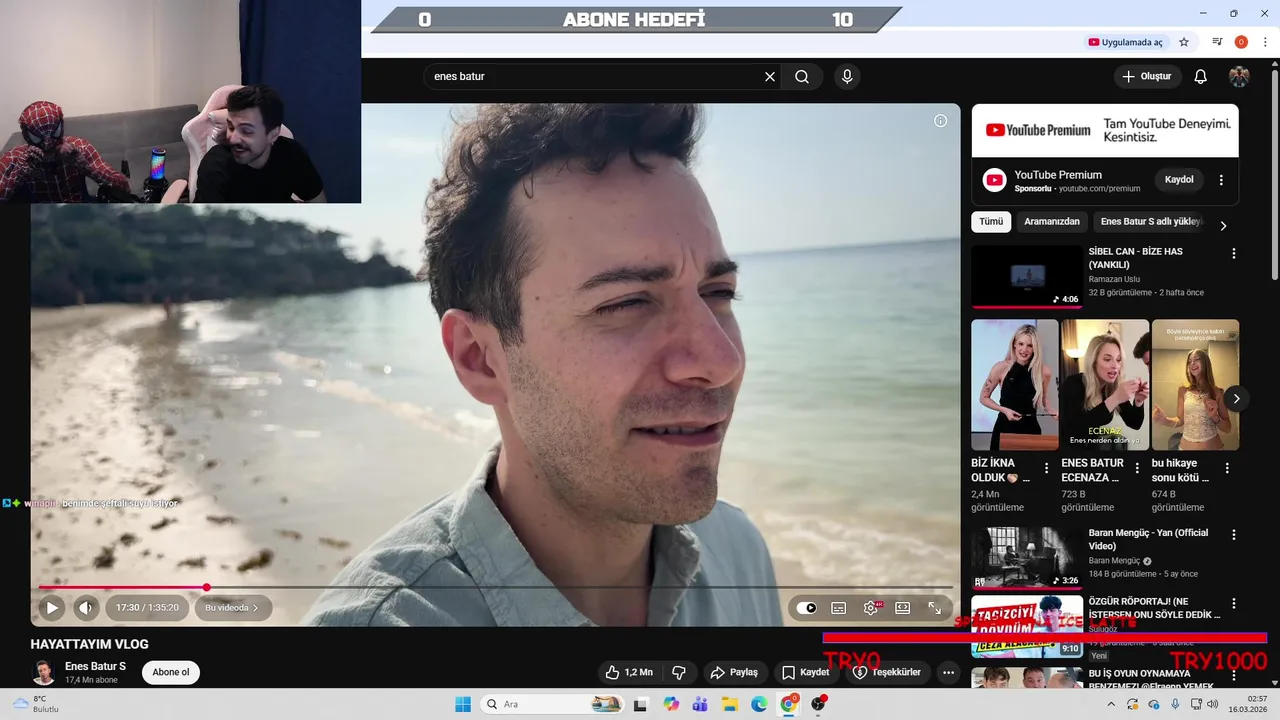Share the video using Paylaş
Viewport: 1280px width, 720px height.
click(x=734, y=672)
